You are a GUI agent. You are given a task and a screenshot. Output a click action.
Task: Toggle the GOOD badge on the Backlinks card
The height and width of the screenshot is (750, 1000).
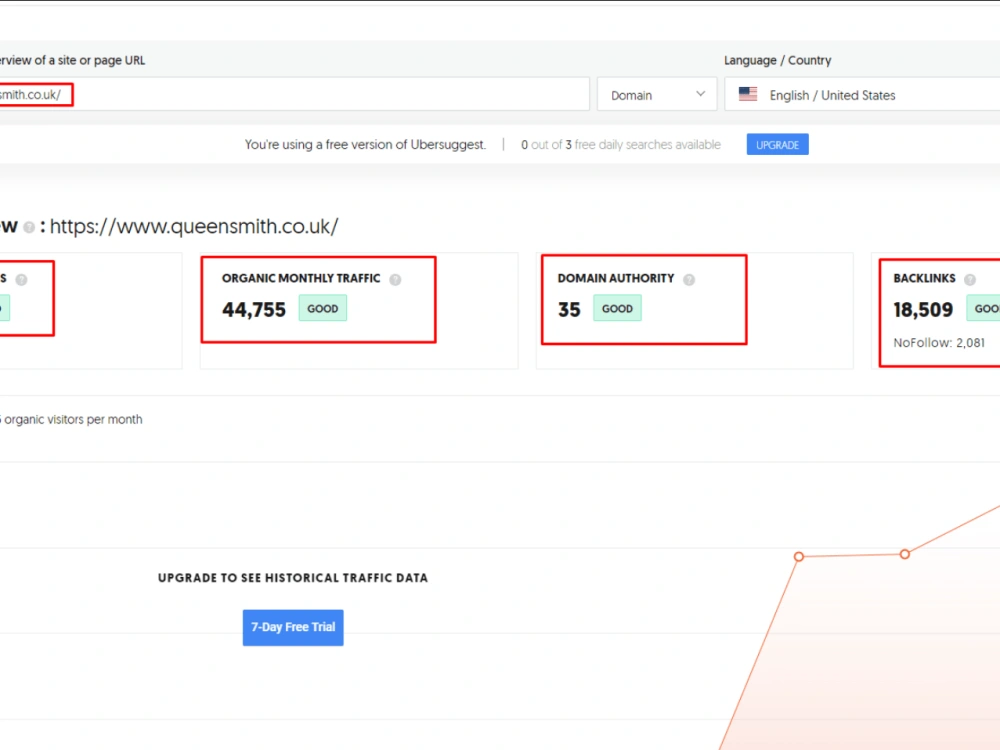pos(986,309)
